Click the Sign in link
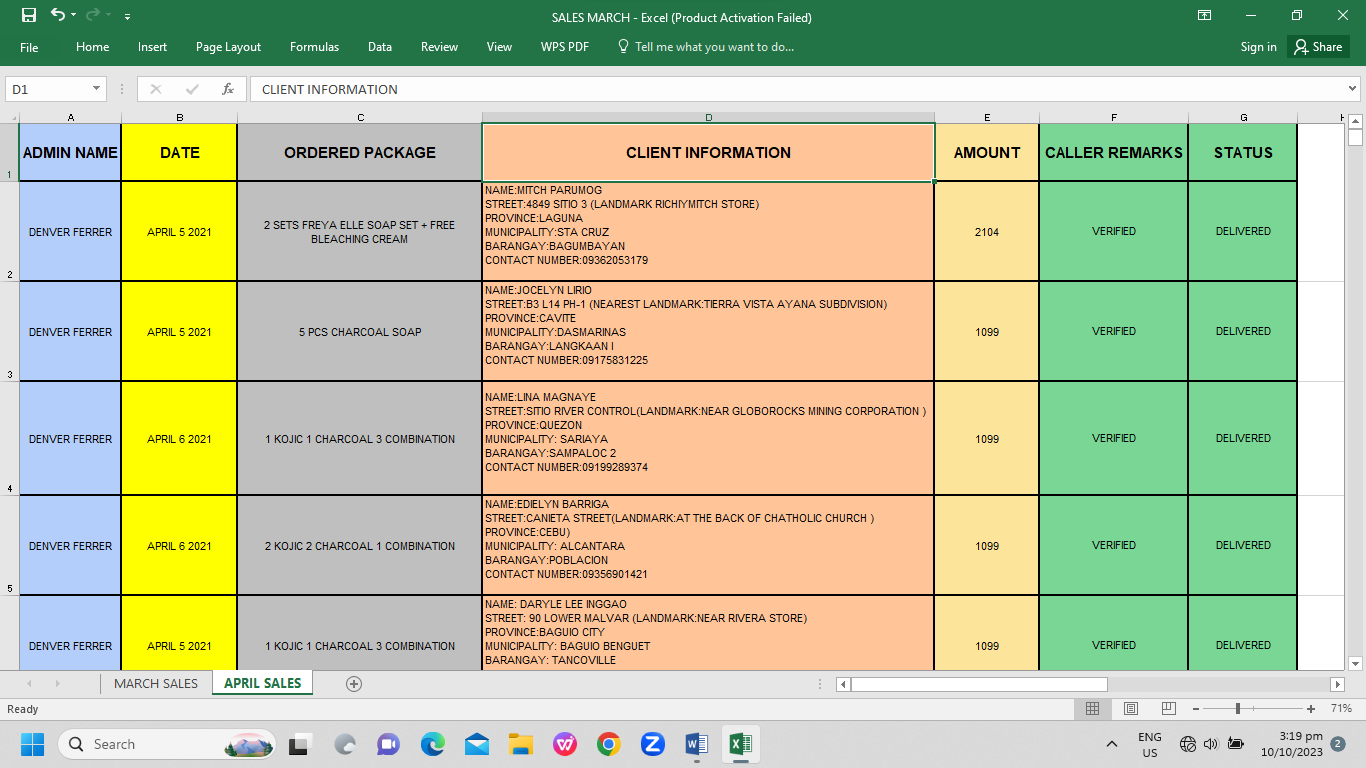Image resolution: width=1366 pixels, height=768 pixels. (1258, 47)
